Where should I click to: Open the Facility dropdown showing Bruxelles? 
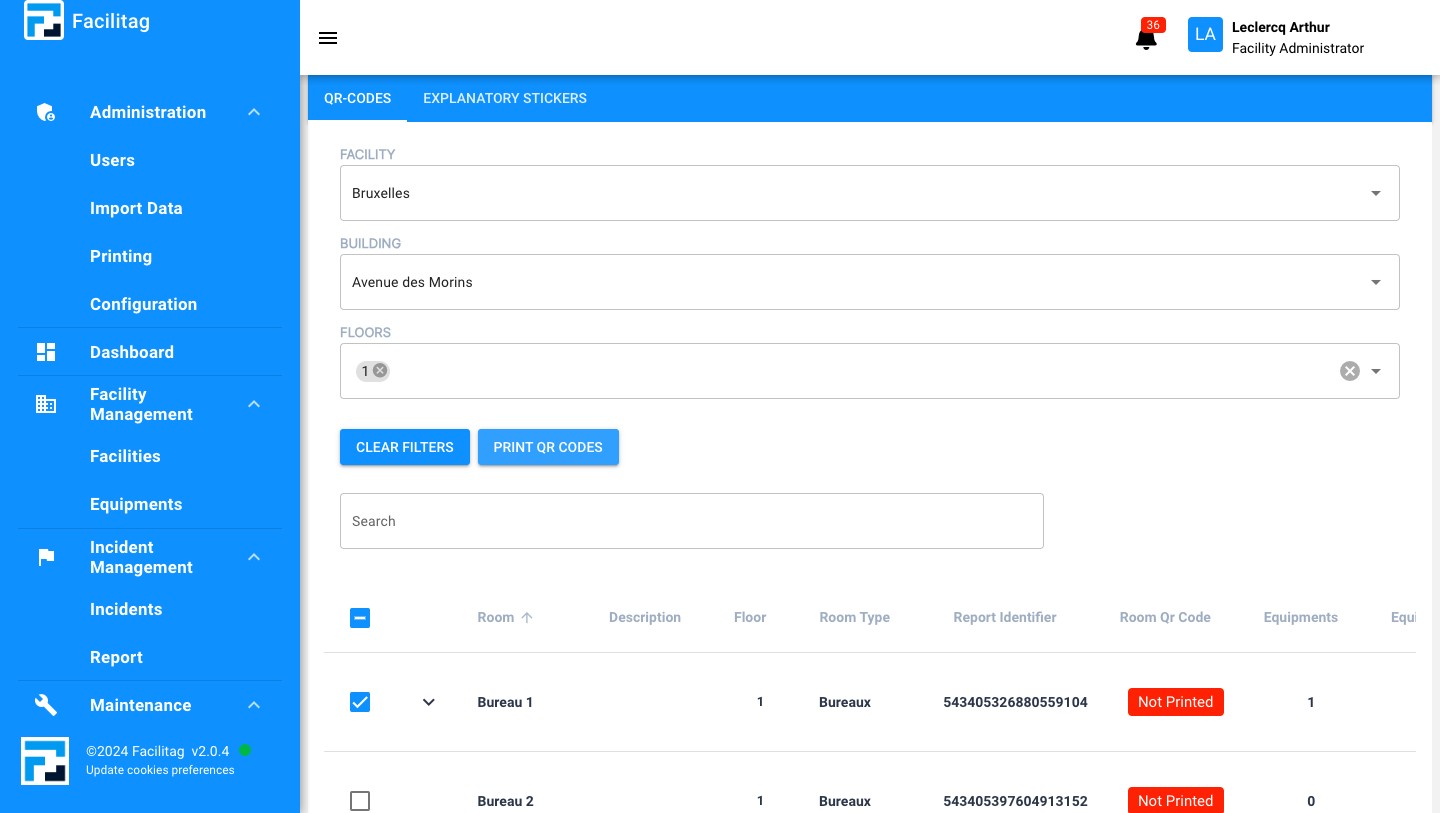point(868,193)
